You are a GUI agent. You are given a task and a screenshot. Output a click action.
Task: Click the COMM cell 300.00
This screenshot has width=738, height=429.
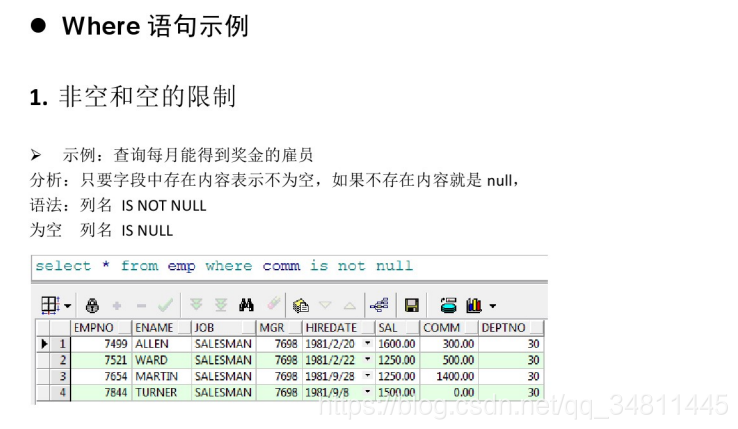point(449,344)
